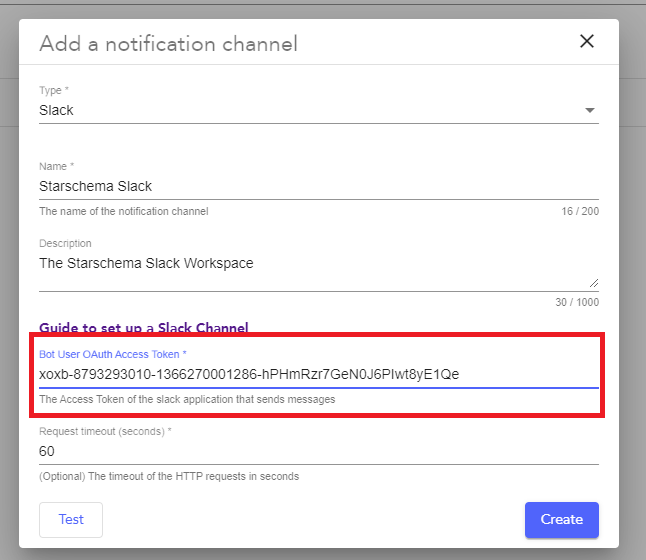646x560 pixels.
Task: Click the Create button
Action: pyautogui.click(x=562, y=520)
